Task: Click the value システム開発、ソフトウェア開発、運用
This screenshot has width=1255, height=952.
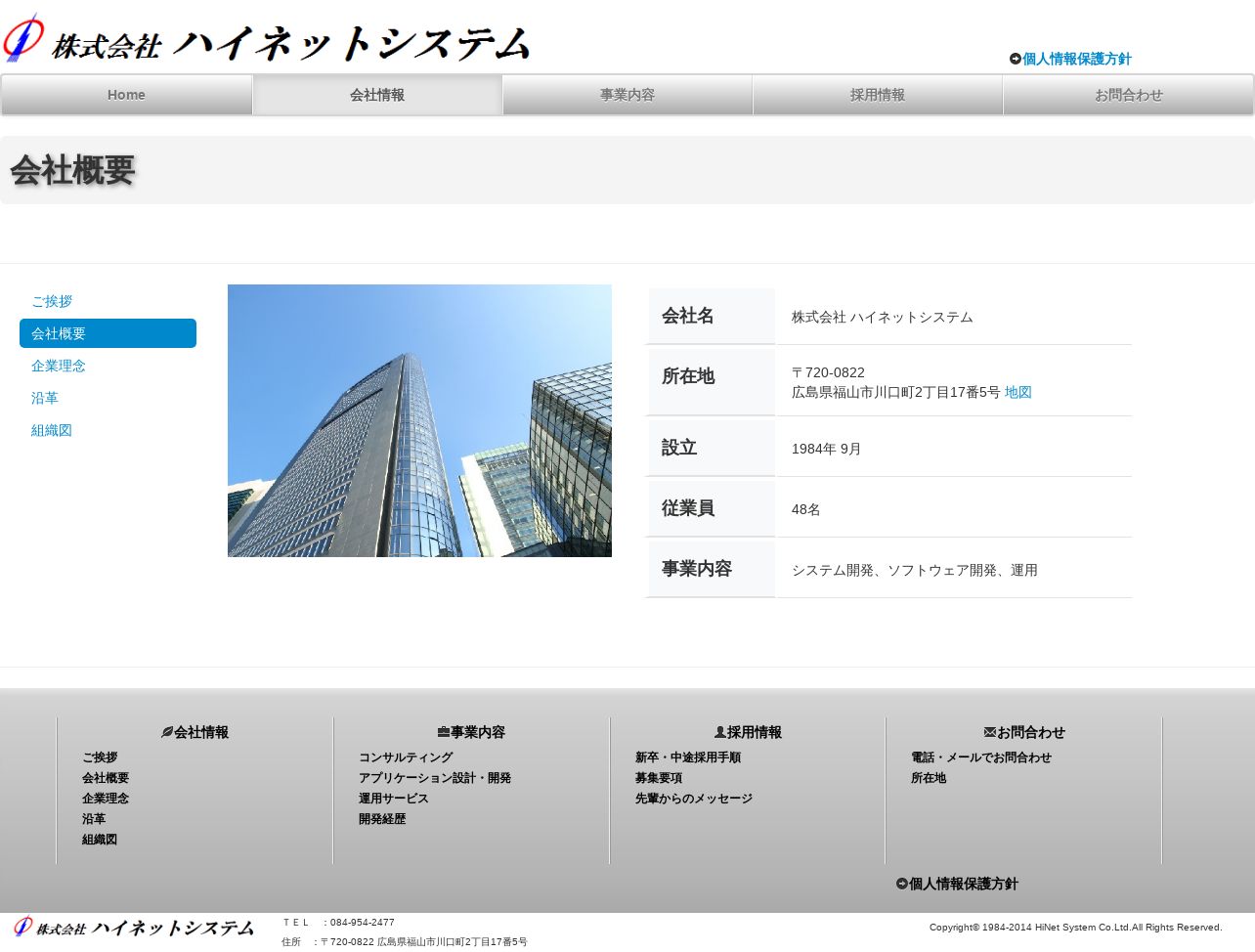Action: click(915, 570)
